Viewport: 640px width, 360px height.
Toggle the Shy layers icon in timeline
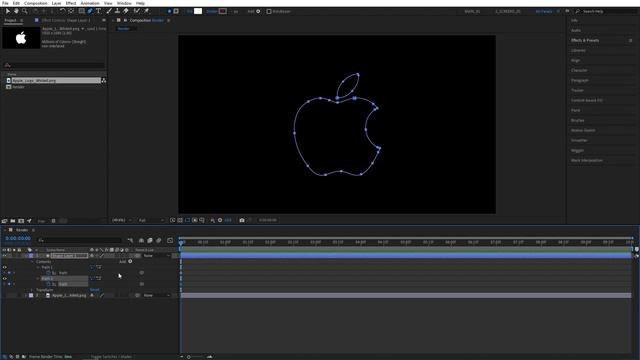(x=141, y=240)
